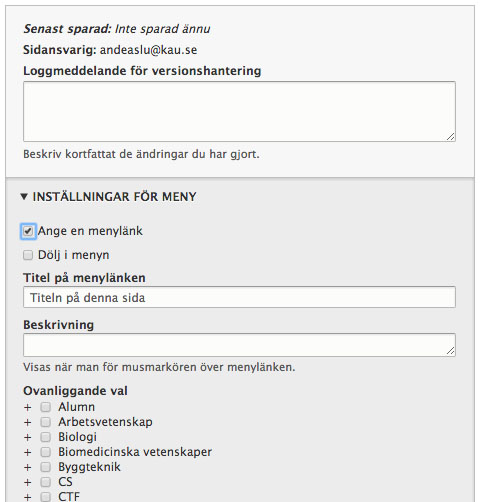This screenshot has width=482, height=502.
Task: Tick the CS checkbox
Action: pyautogui.click(x=46, y=482)
